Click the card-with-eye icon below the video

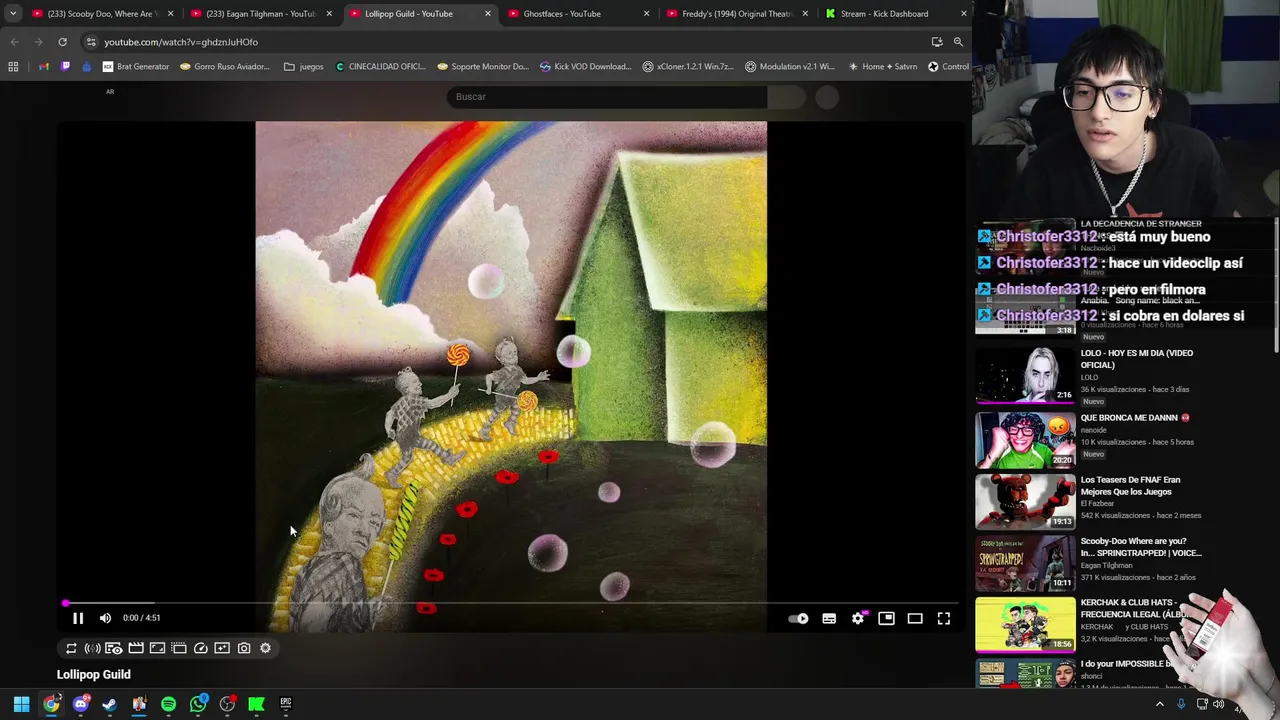click(x=114, y=648)
